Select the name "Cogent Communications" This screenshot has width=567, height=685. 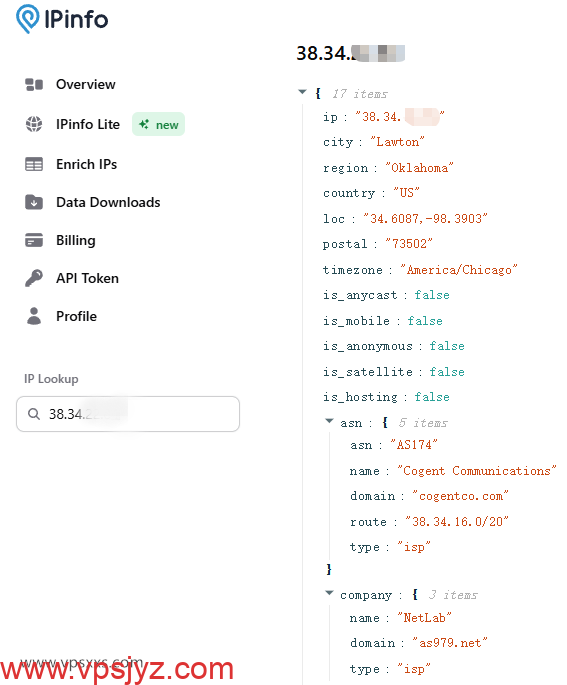[x=477, y=471]
